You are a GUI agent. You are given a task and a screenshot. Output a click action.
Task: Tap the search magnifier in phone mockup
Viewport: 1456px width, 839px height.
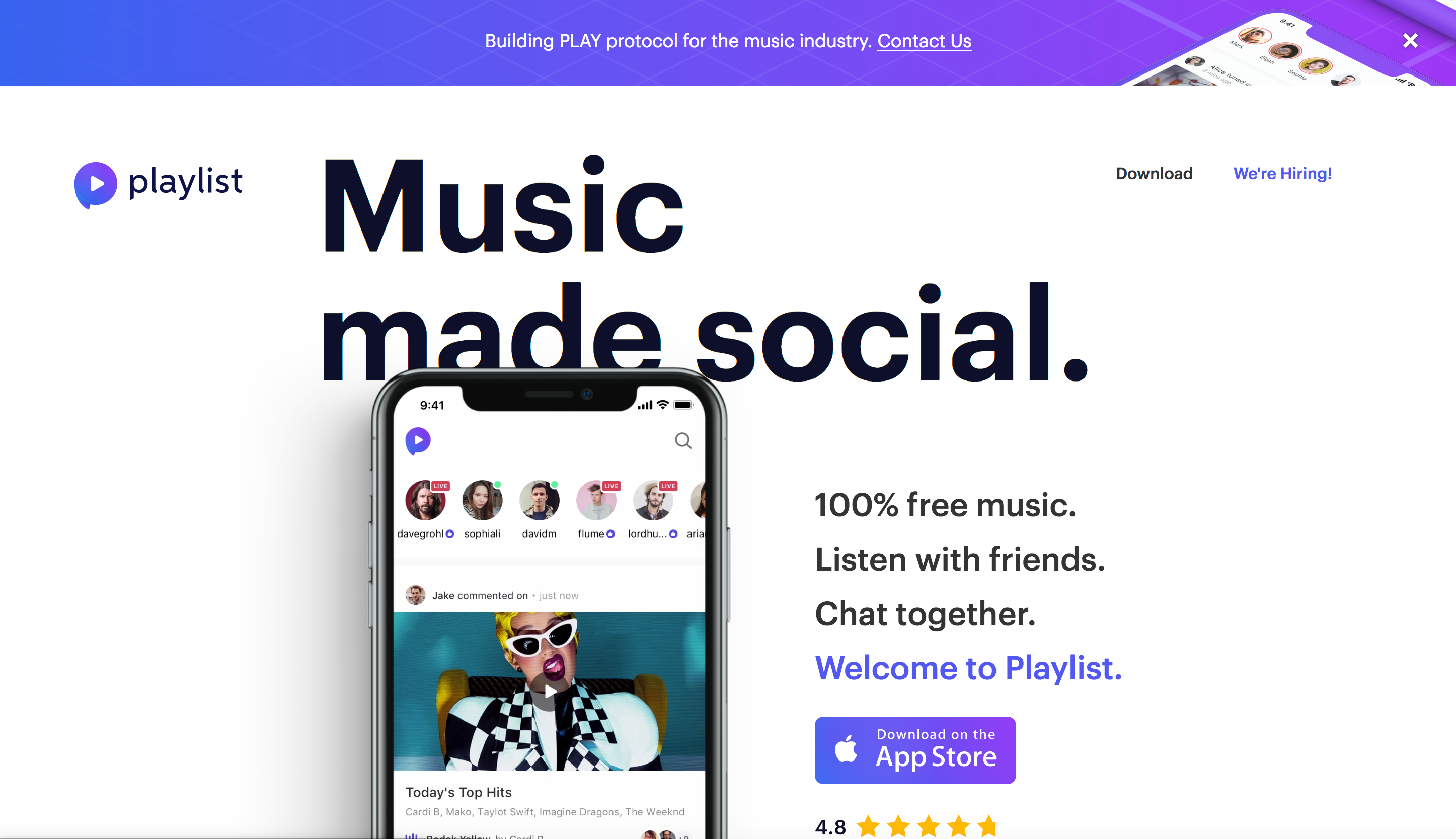tap(683, 440)
